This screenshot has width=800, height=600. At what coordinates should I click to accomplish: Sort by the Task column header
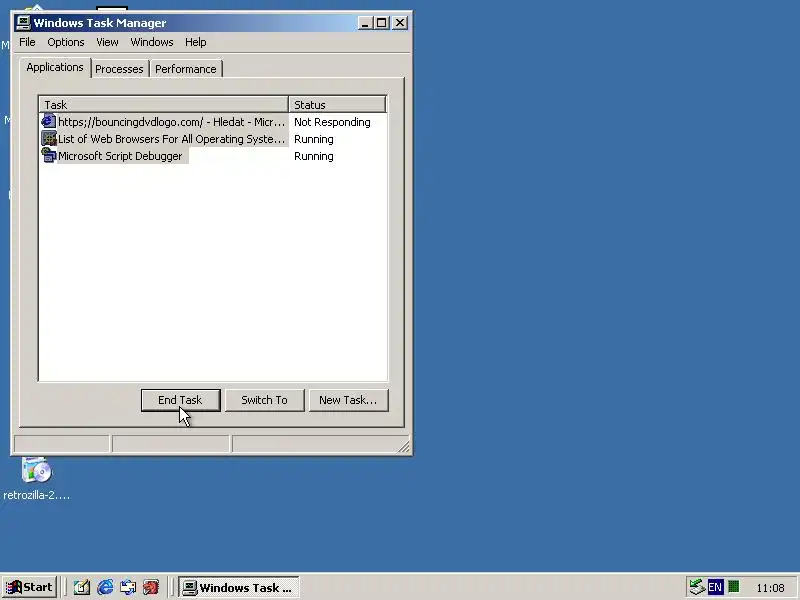coord(164,105)
